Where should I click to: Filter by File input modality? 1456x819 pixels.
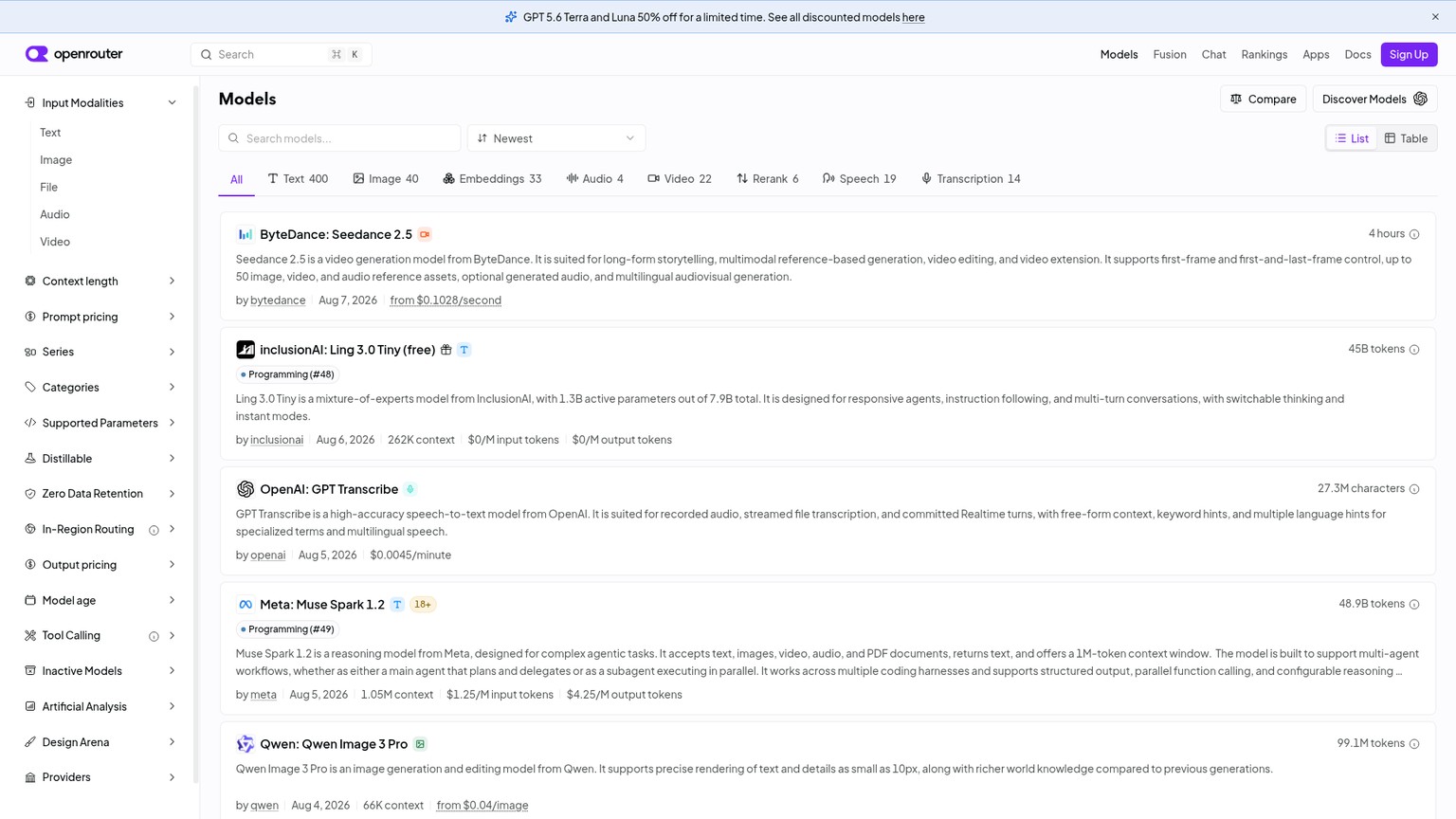(48, 188)
